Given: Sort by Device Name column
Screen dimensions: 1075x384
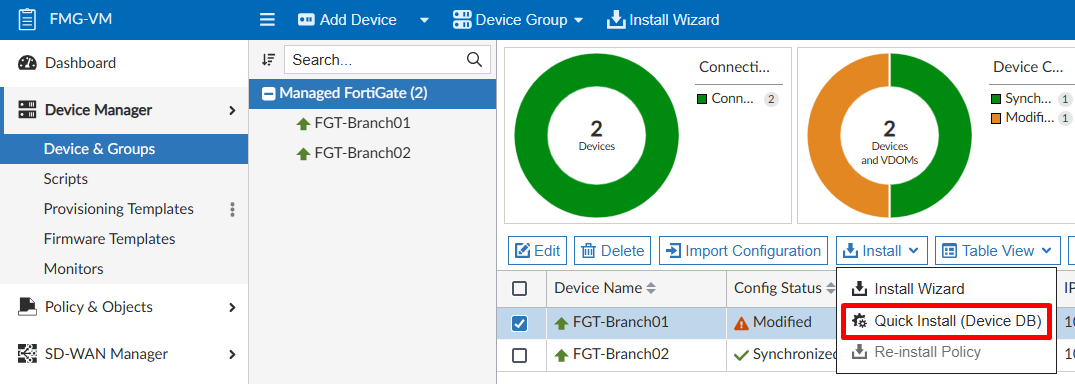Looking at the screenshot, I should [605, 289].
